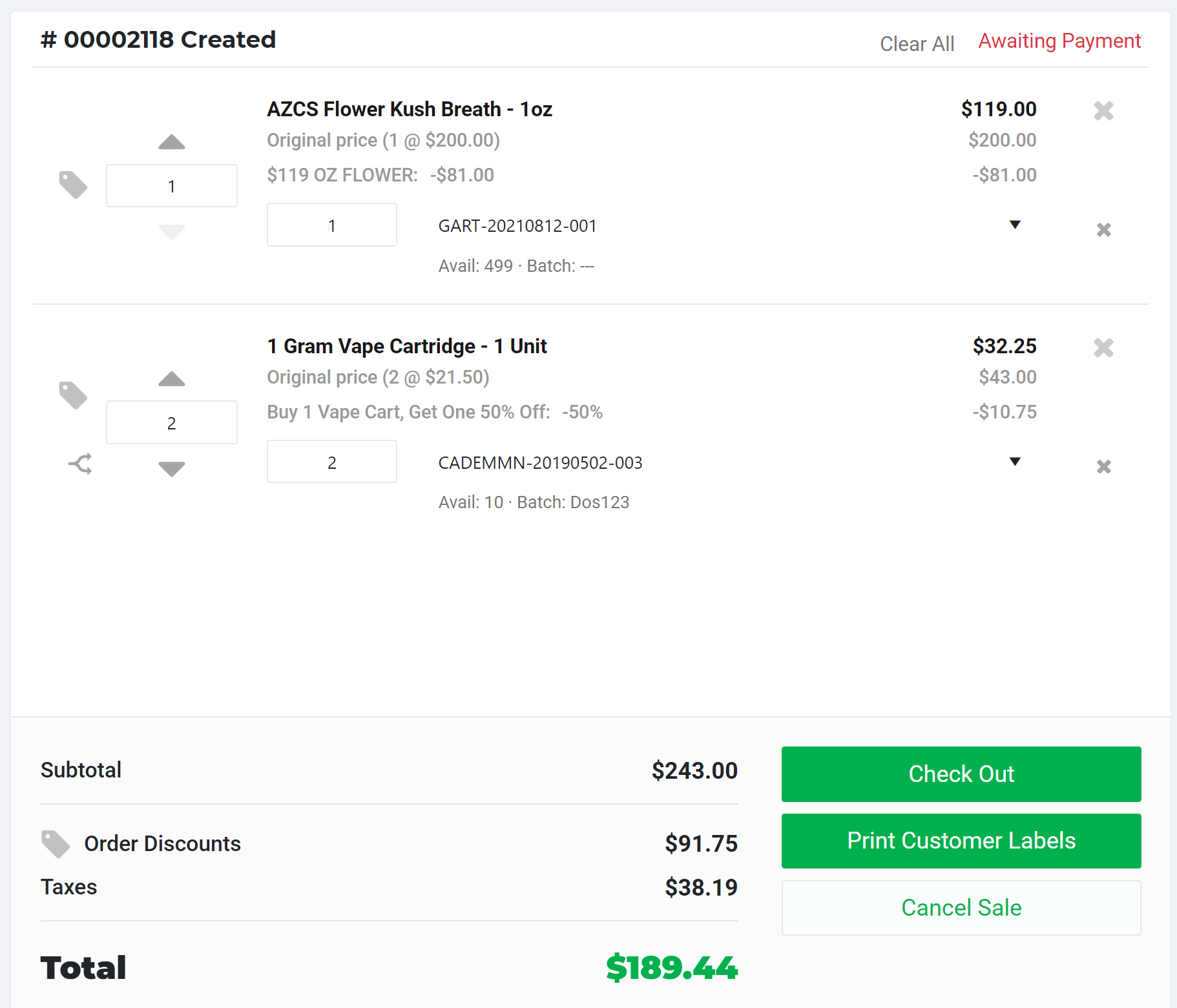Viewport: 1177px width, 1008px height.
Task: Click the Order Discounts tag icon
Action: (x=56, y=844)
